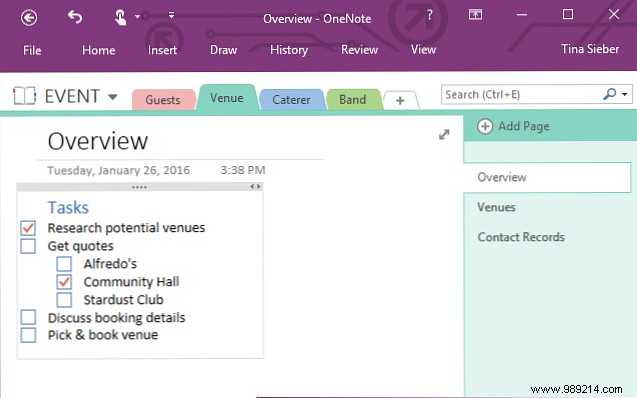This screenshot has width=637, height=398.
Task: Click the text Get quotes
Action: 80,246
